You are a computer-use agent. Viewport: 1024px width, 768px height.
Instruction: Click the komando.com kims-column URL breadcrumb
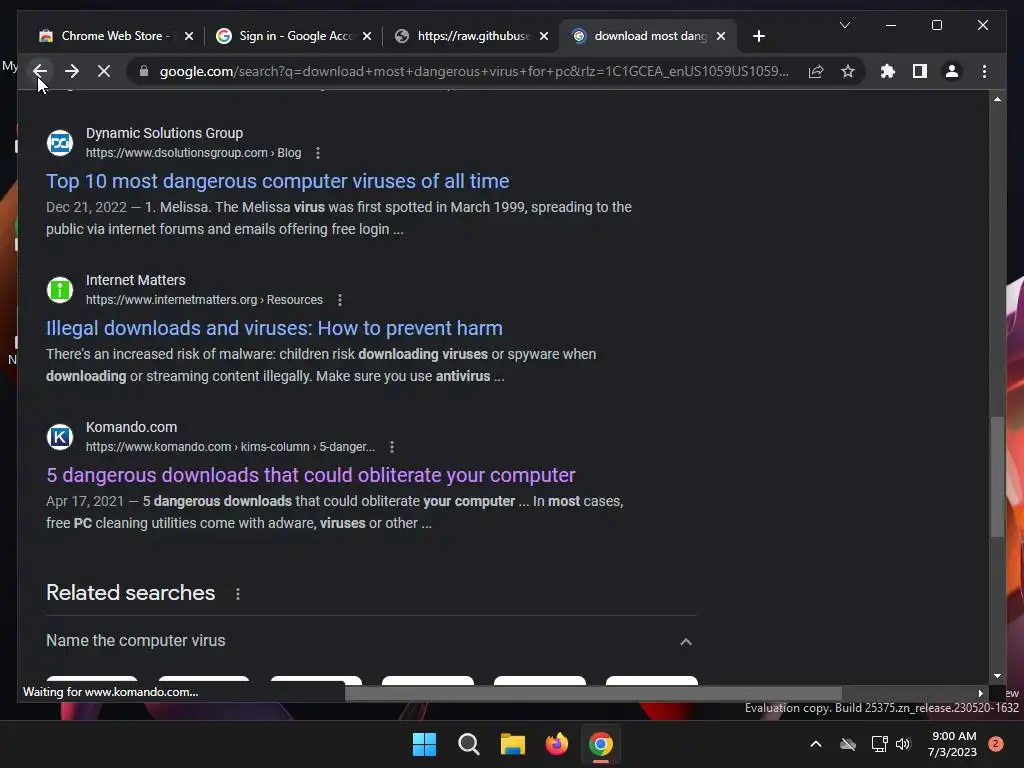[230, 447]
